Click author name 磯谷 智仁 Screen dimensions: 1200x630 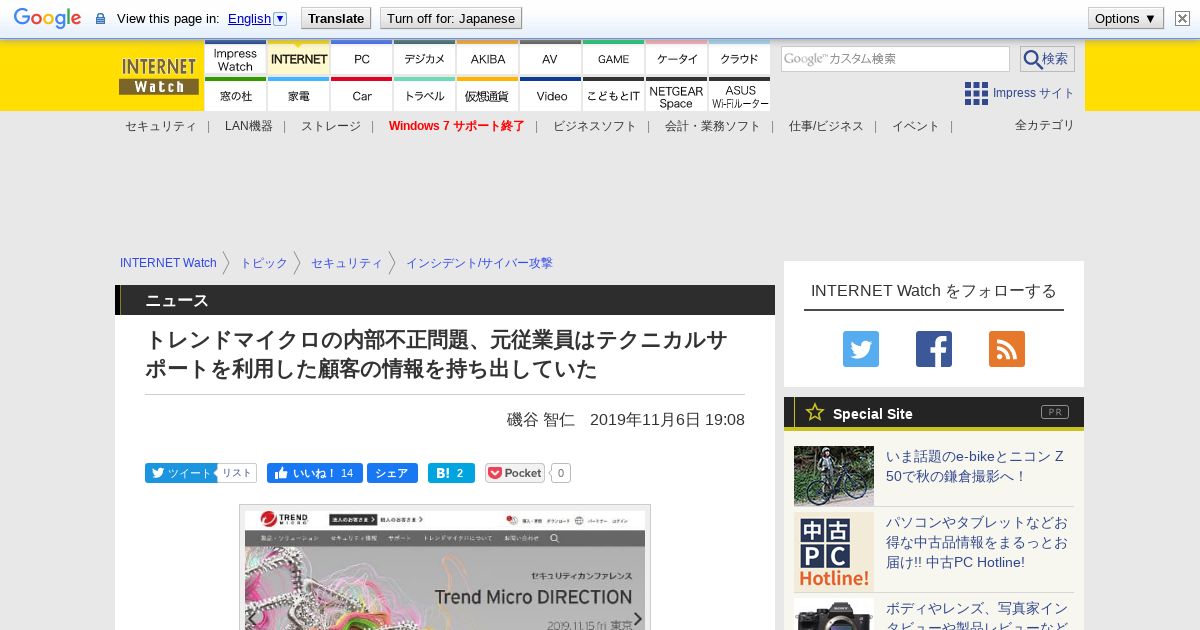coord(541,420)
